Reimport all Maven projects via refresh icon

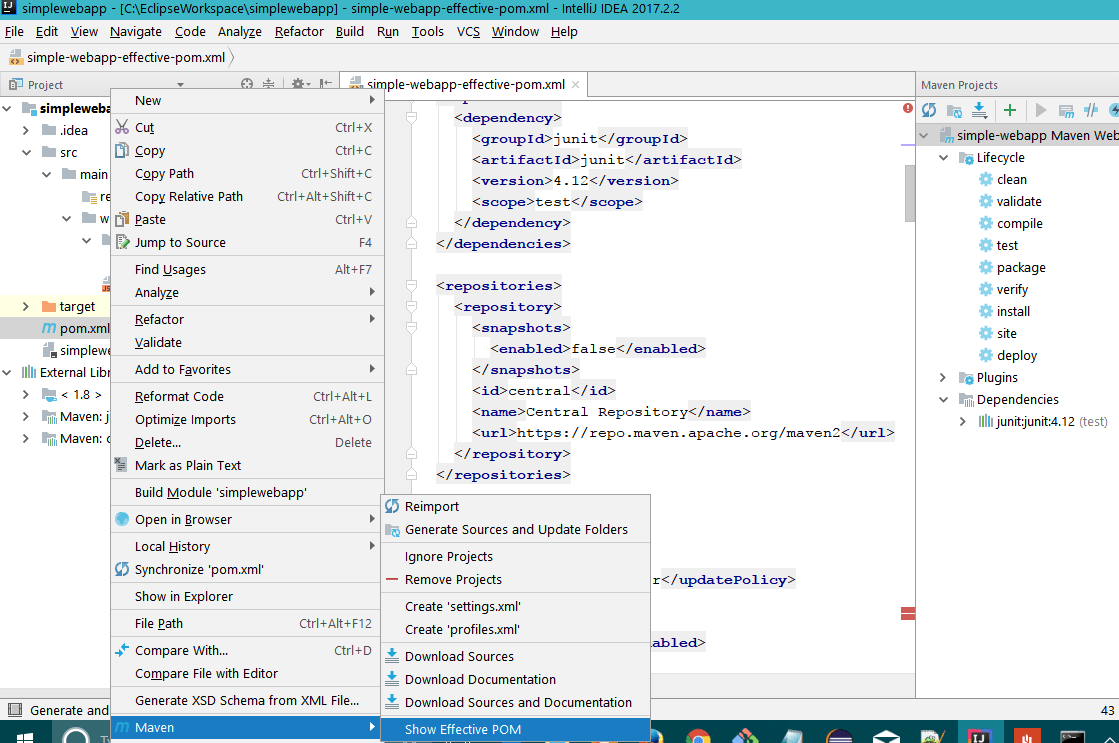[929, 110]
